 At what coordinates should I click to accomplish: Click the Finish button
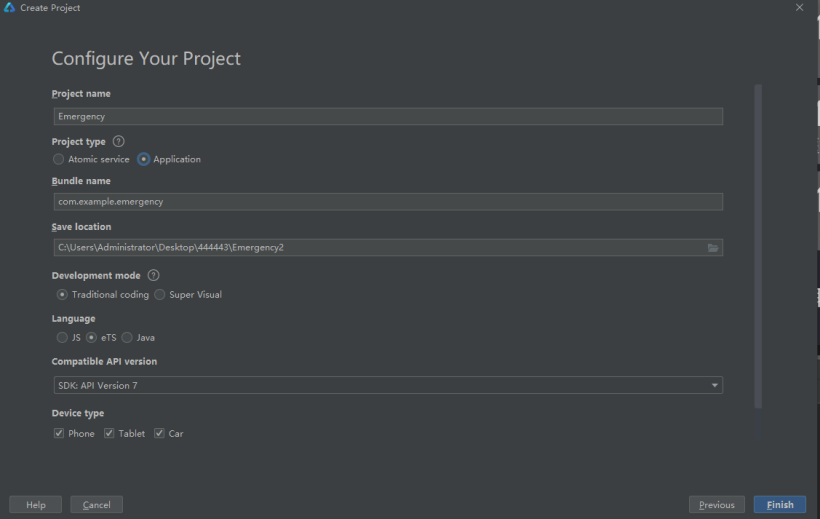[x=780, y=505]
